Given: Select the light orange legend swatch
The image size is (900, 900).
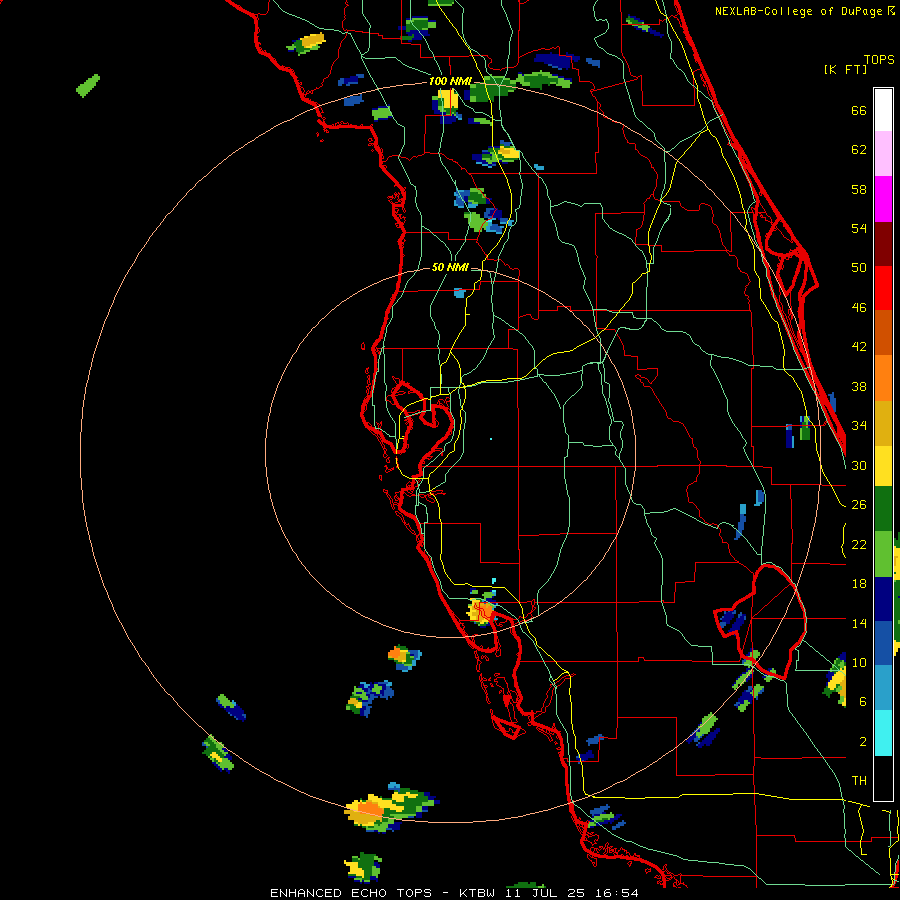Looking at the screenshot, I should coord(883,377).
